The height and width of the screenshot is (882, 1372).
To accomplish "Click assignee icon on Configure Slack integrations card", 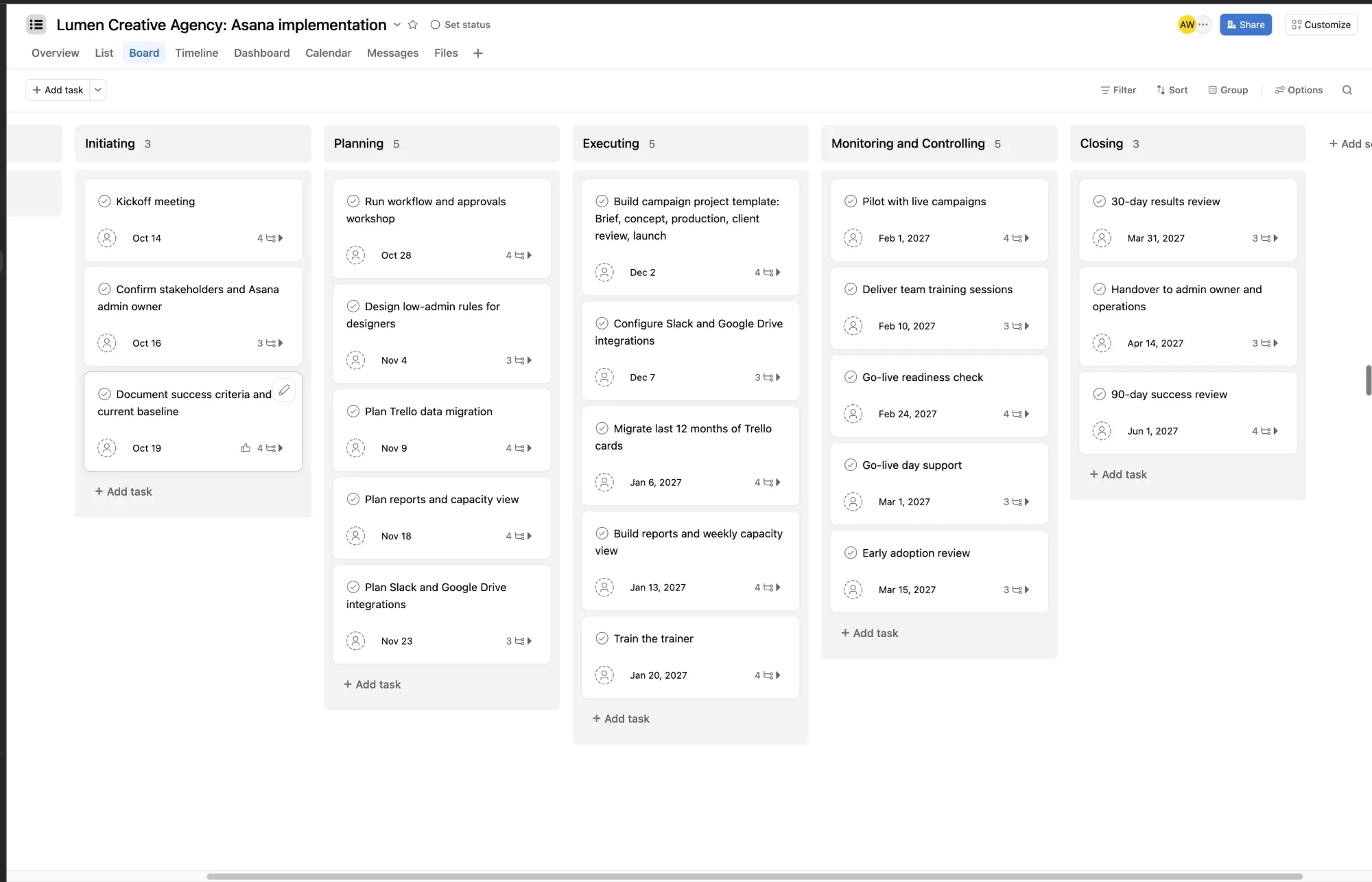I will click(604, 378).
